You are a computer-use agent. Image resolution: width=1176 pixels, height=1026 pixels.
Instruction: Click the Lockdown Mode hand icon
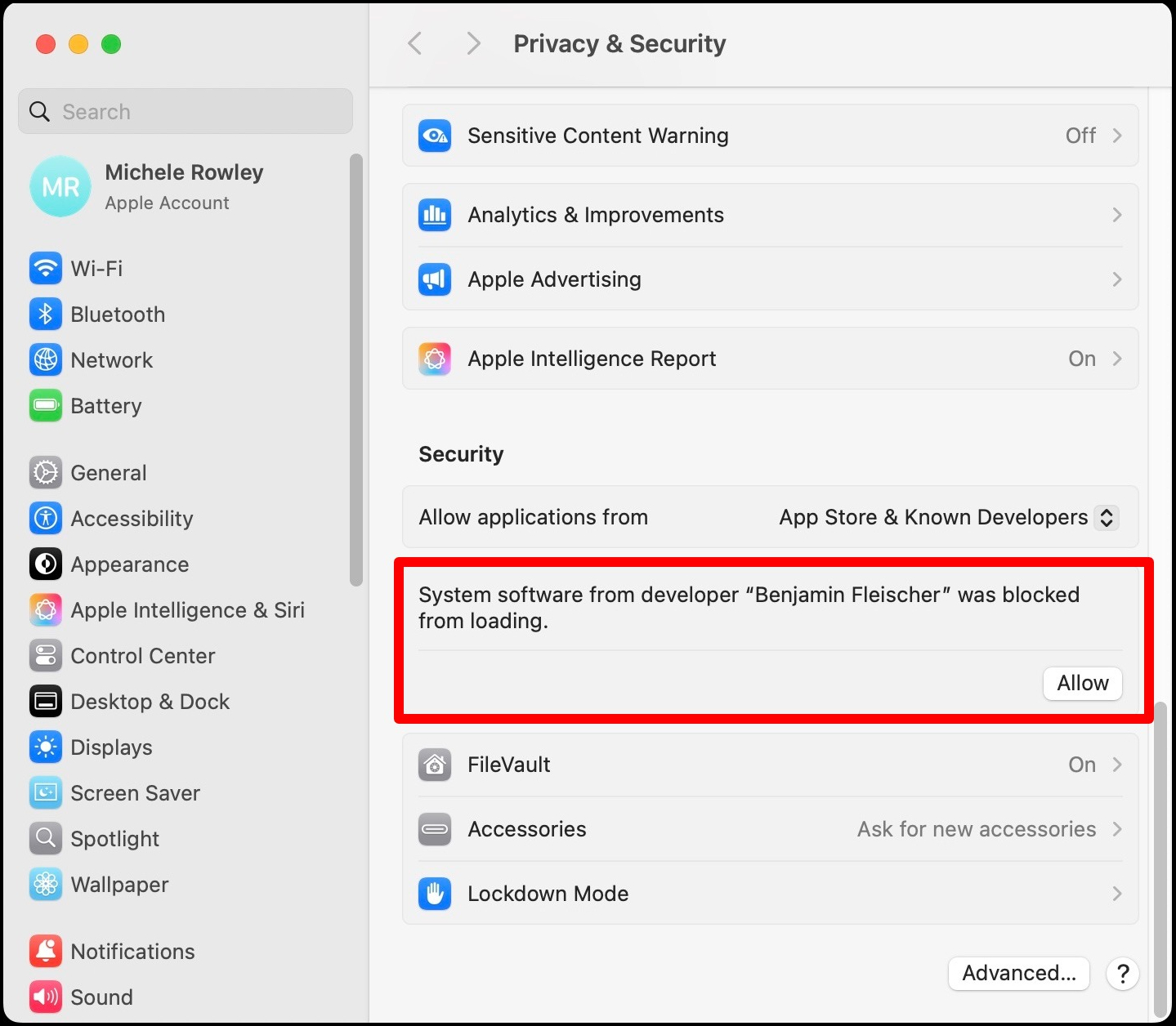(435, 894)
